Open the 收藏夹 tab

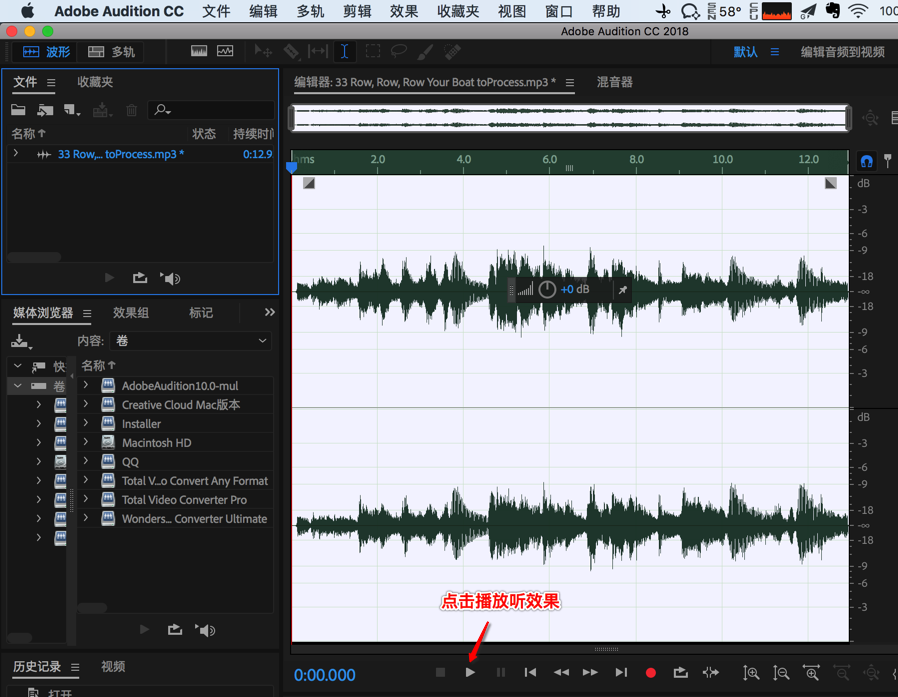pos(95,82)
